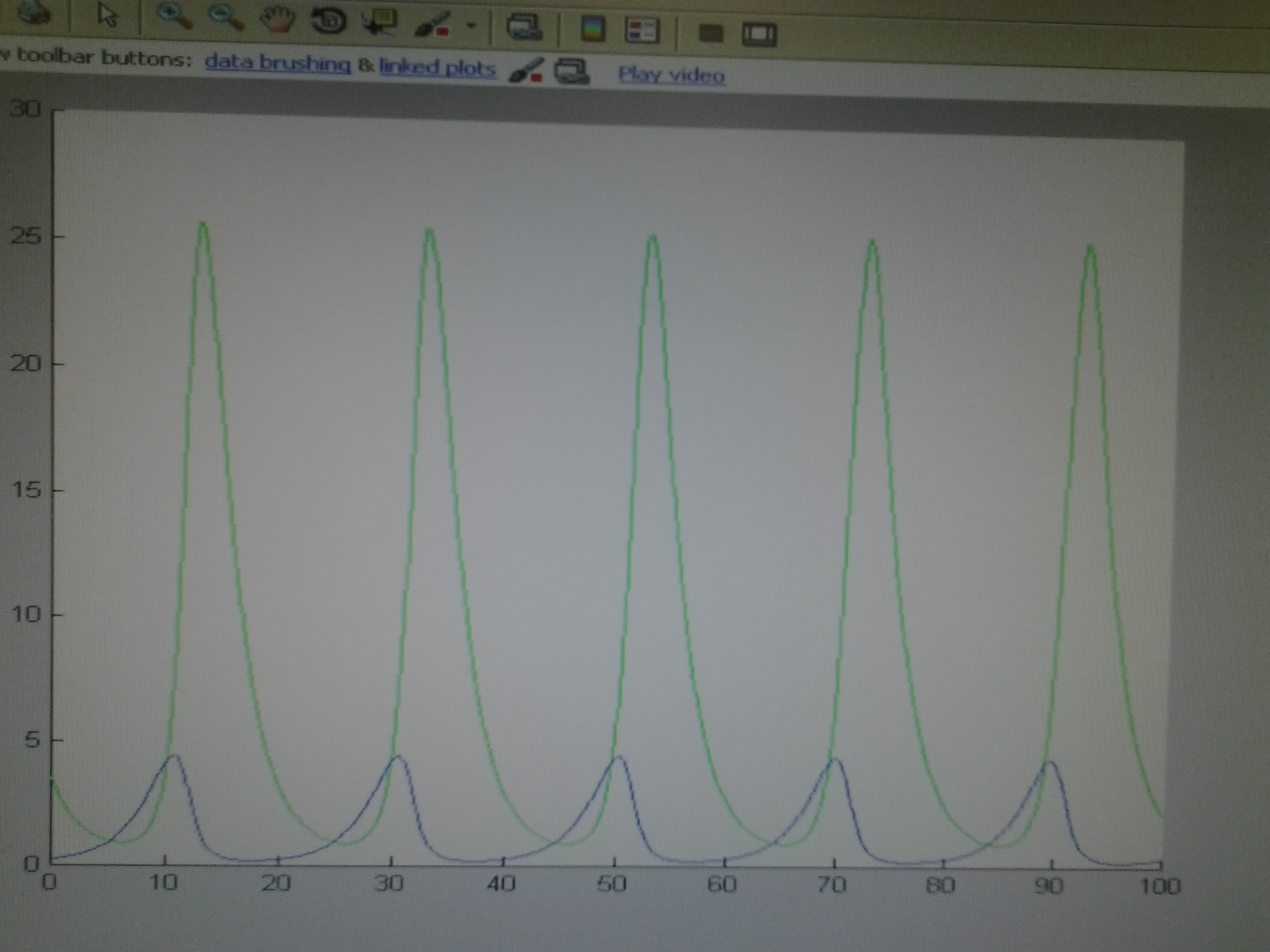Click the first green curve peak
Image resolution: width=1270 pixels, height=952 pixels.
[x=203, y=224]
